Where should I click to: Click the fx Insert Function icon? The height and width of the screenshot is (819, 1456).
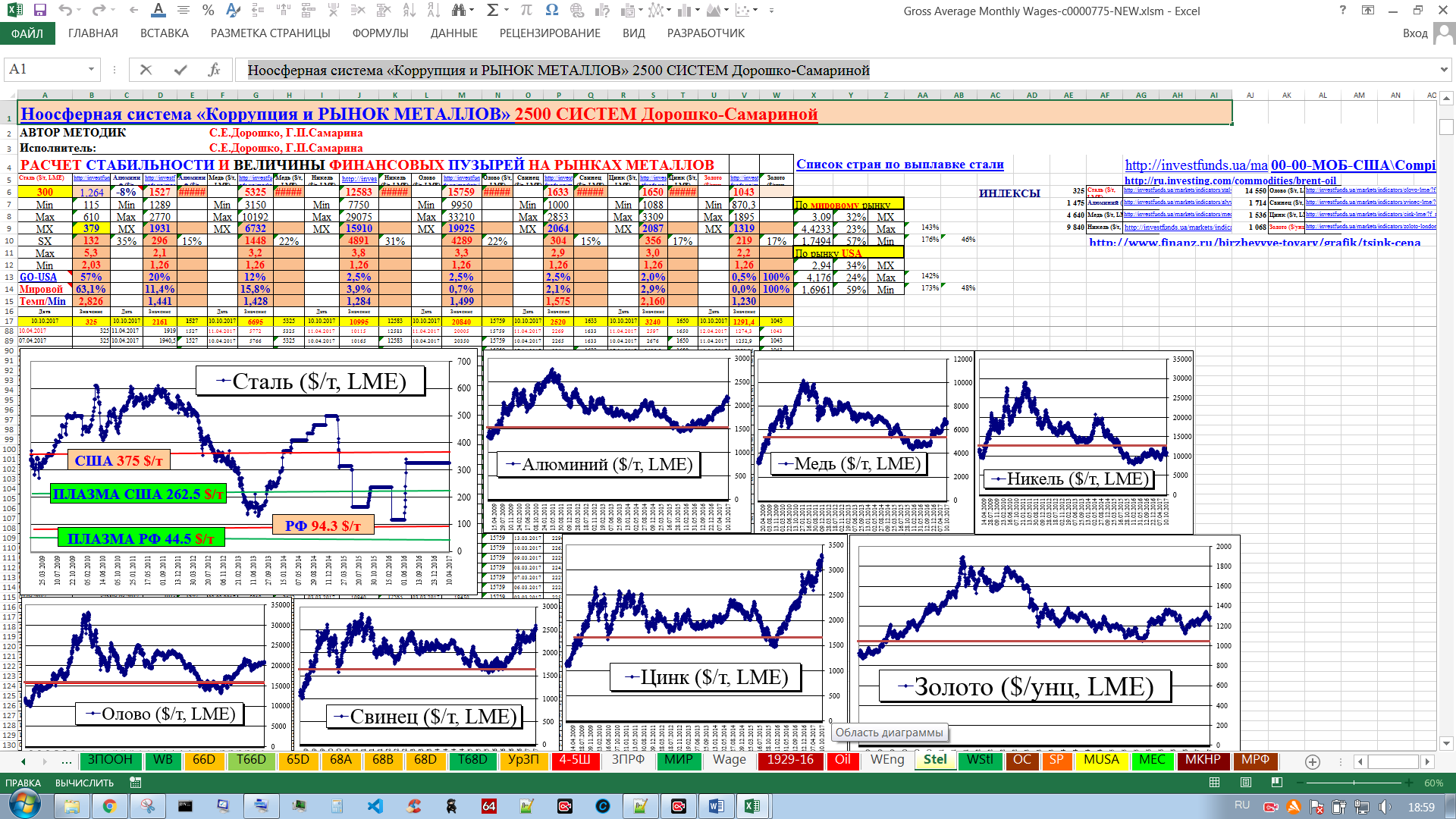[x=214, y=70]
